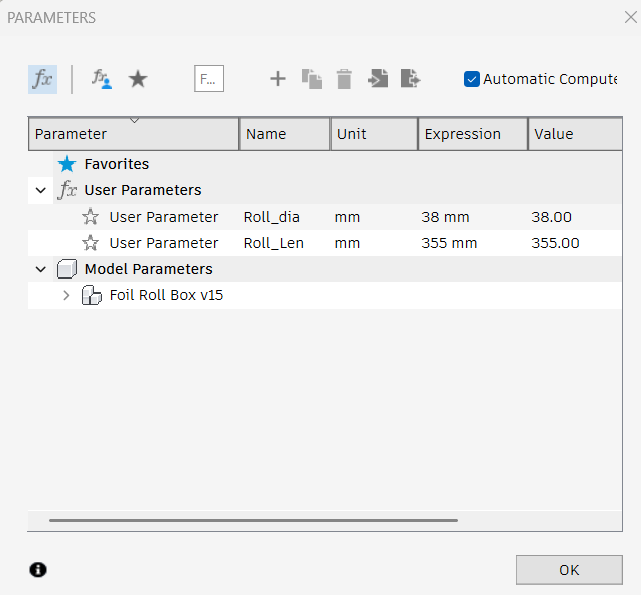
Task: Click the Roll_Len name cell
Action: [273, 243]
